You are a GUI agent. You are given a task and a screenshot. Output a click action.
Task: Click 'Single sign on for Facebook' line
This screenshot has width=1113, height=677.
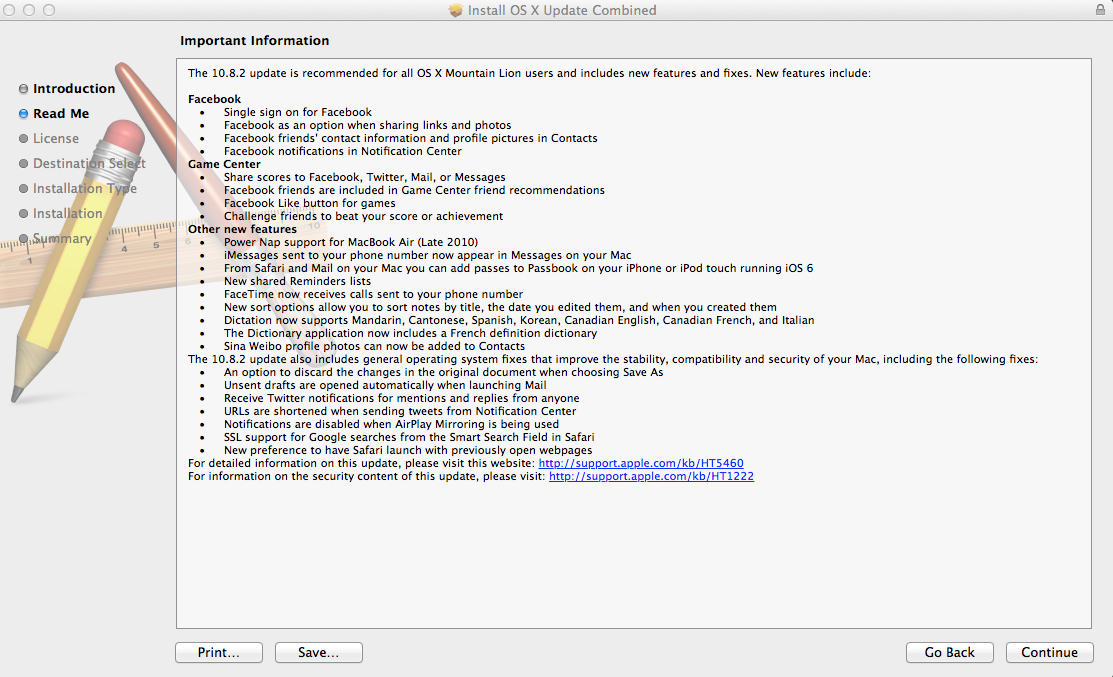click(x=297, y=112)
